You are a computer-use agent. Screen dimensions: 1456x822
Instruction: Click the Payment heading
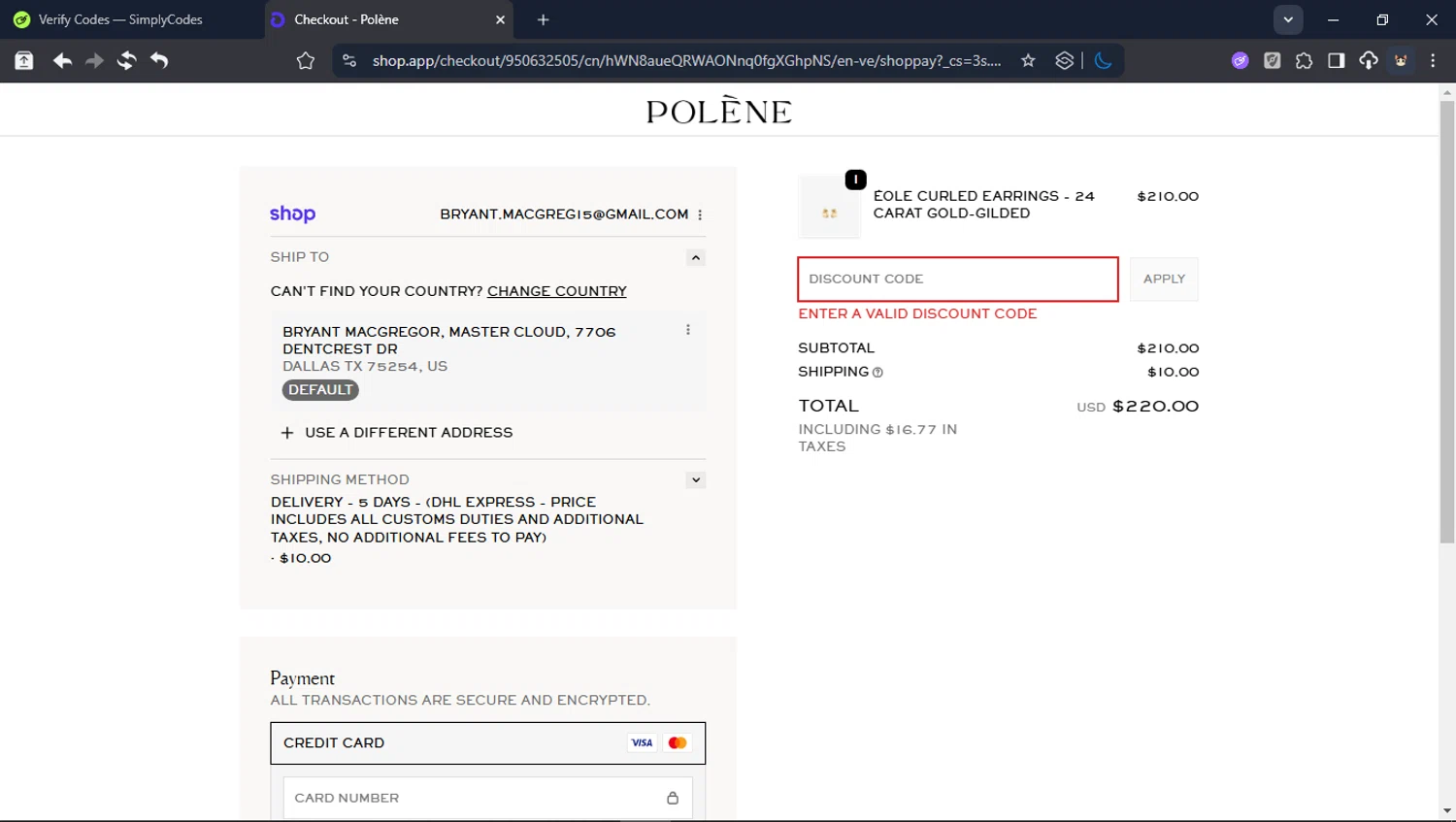302,677
